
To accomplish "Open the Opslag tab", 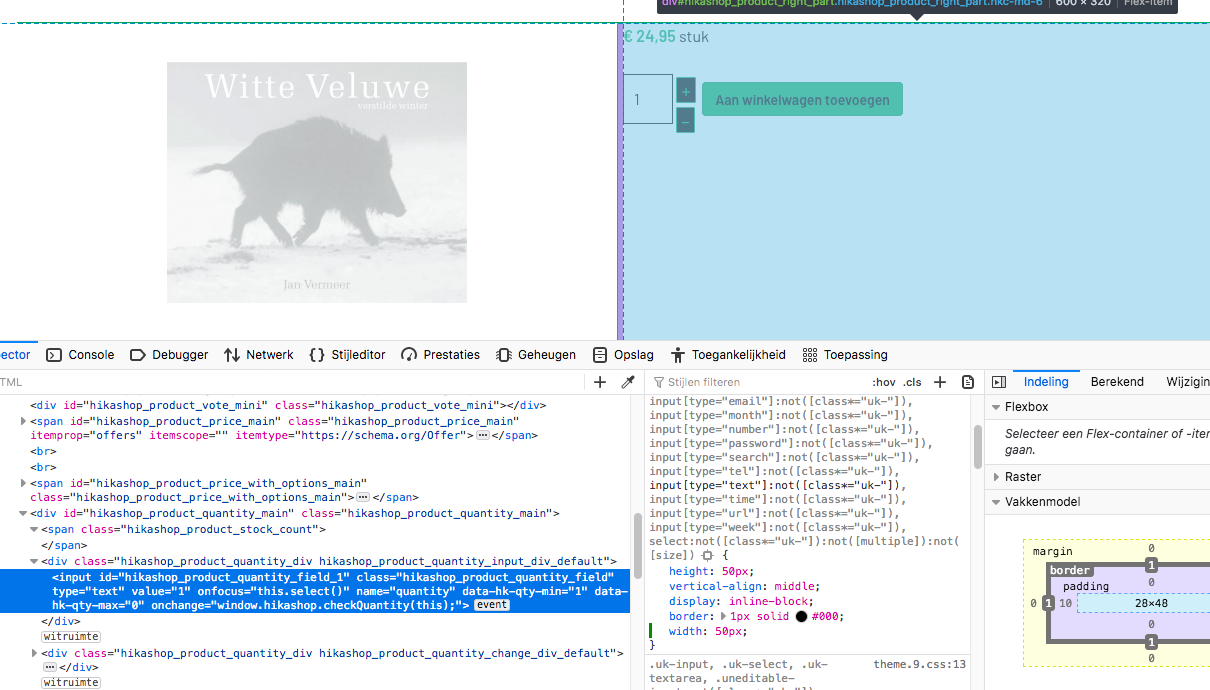I will pos(623,355).
